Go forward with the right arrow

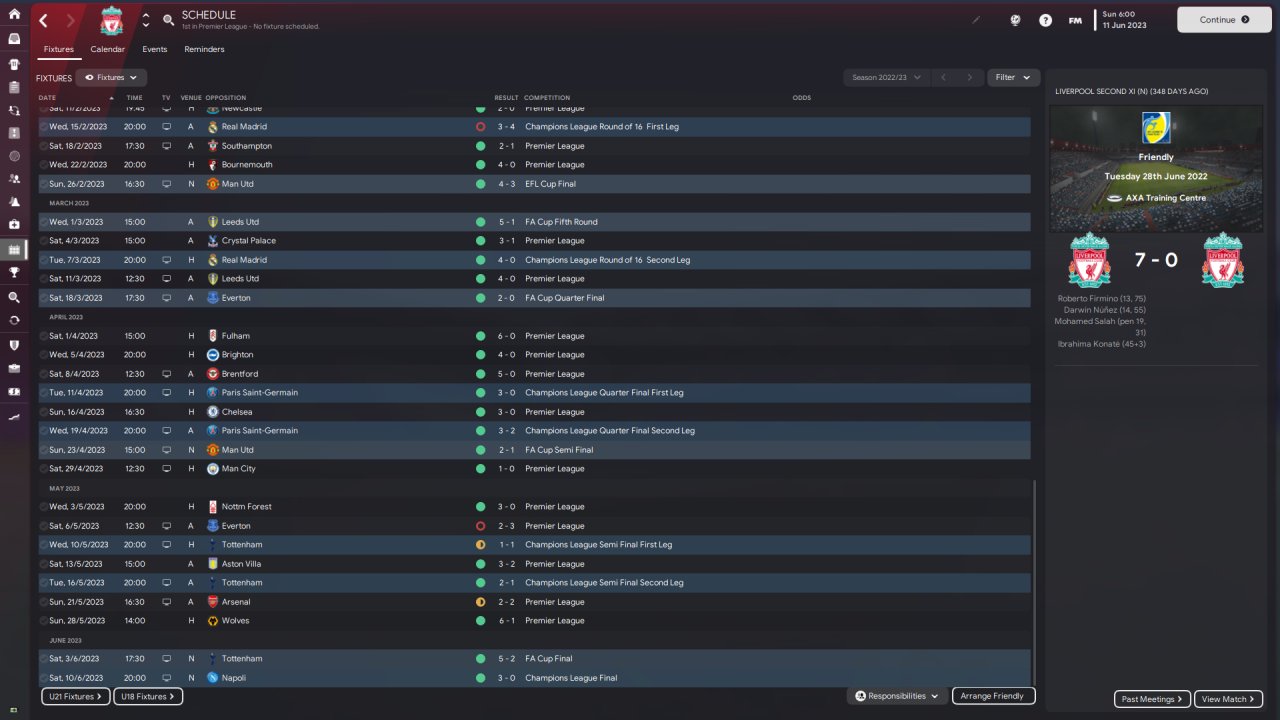click(70, 20)
